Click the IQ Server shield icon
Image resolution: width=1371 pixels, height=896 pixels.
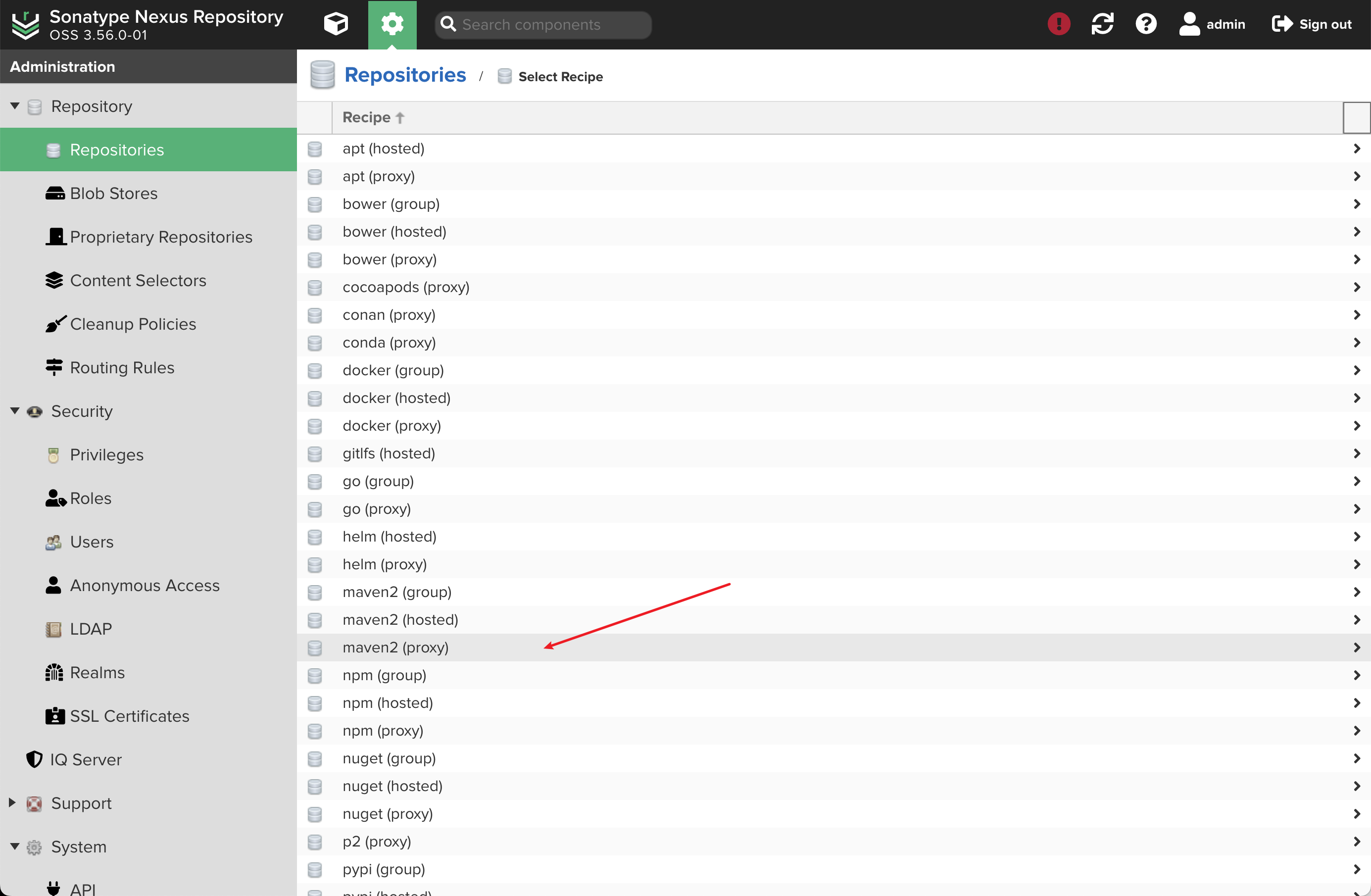pos(35,759)
